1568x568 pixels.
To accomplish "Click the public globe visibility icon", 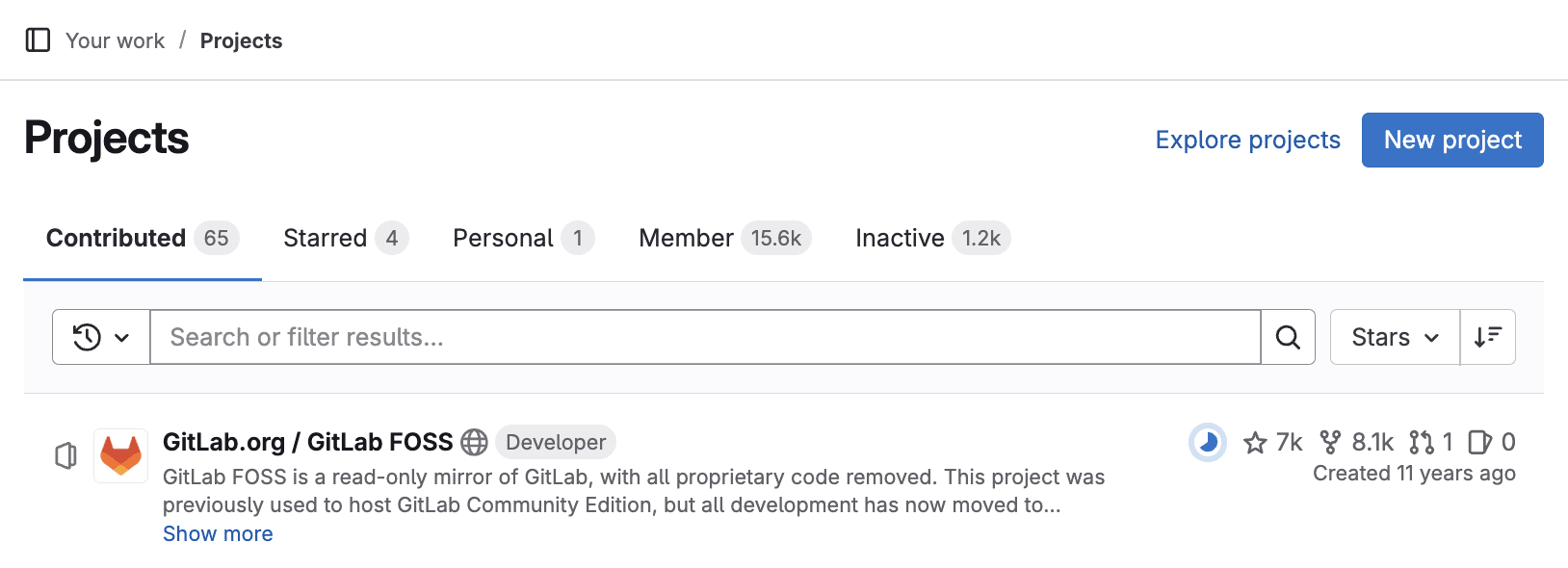I will (x=474, y=442).
